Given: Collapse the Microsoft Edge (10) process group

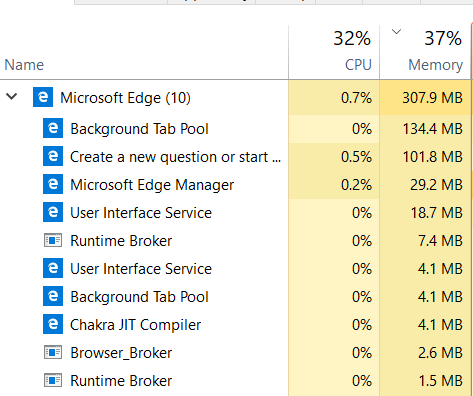Looking at the screenshot, I should pyautogui.click(x=12, y=97).
